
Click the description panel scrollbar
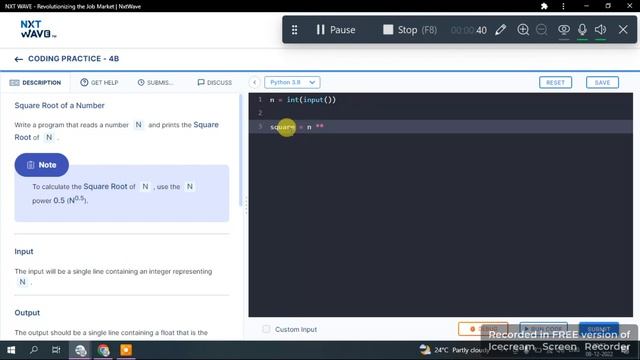(x=240, y=151)
